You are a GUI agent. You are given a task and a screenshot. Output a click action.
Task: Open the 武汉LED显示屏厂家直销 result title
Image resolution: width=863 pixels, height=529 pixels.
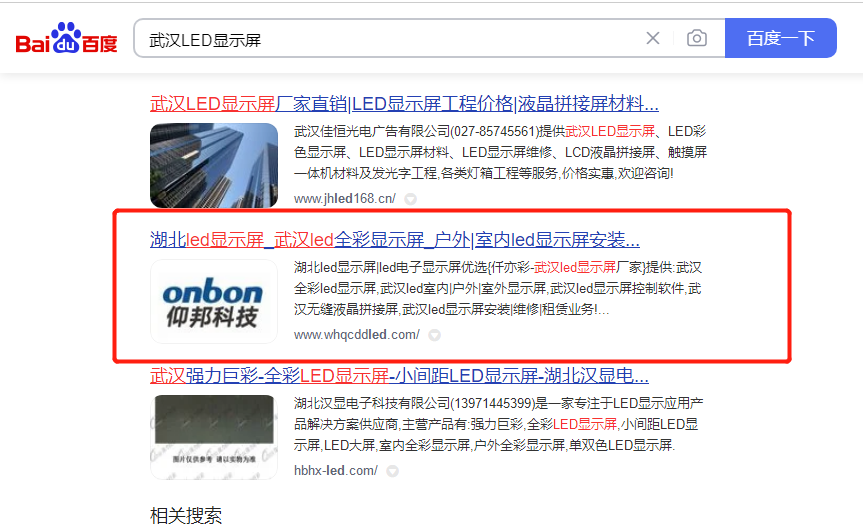[404, 103]
